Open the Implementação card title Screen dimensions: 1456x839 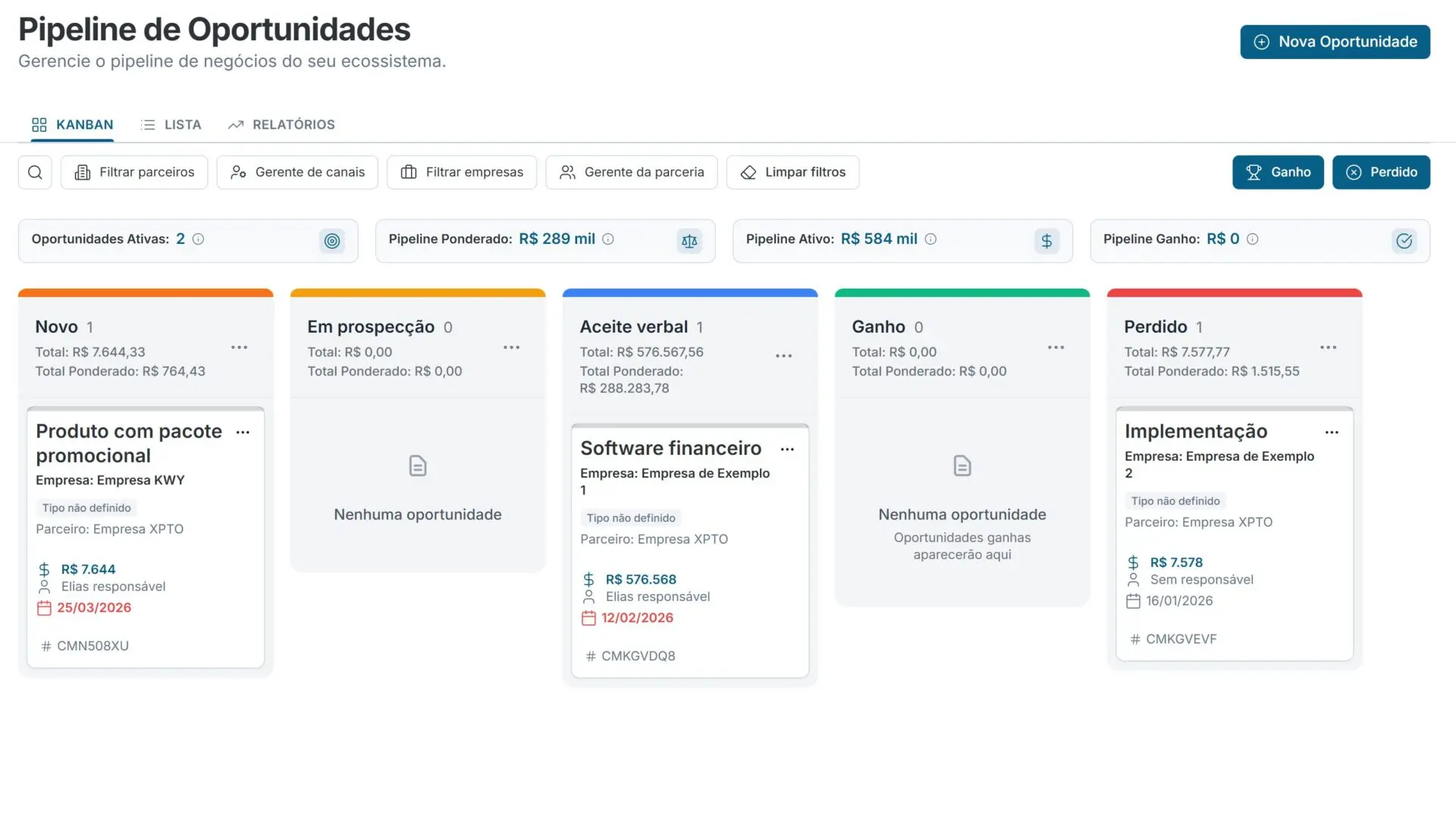(1196, 431)
